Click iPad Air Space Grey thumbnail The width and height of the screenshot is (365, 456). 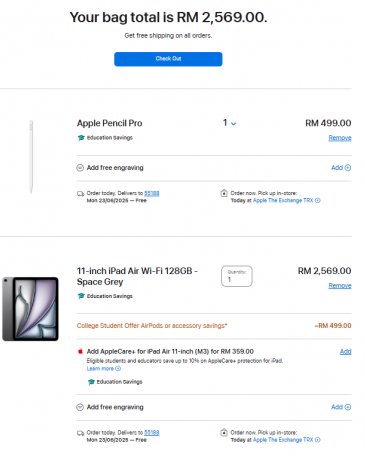[x=30, y=309]
